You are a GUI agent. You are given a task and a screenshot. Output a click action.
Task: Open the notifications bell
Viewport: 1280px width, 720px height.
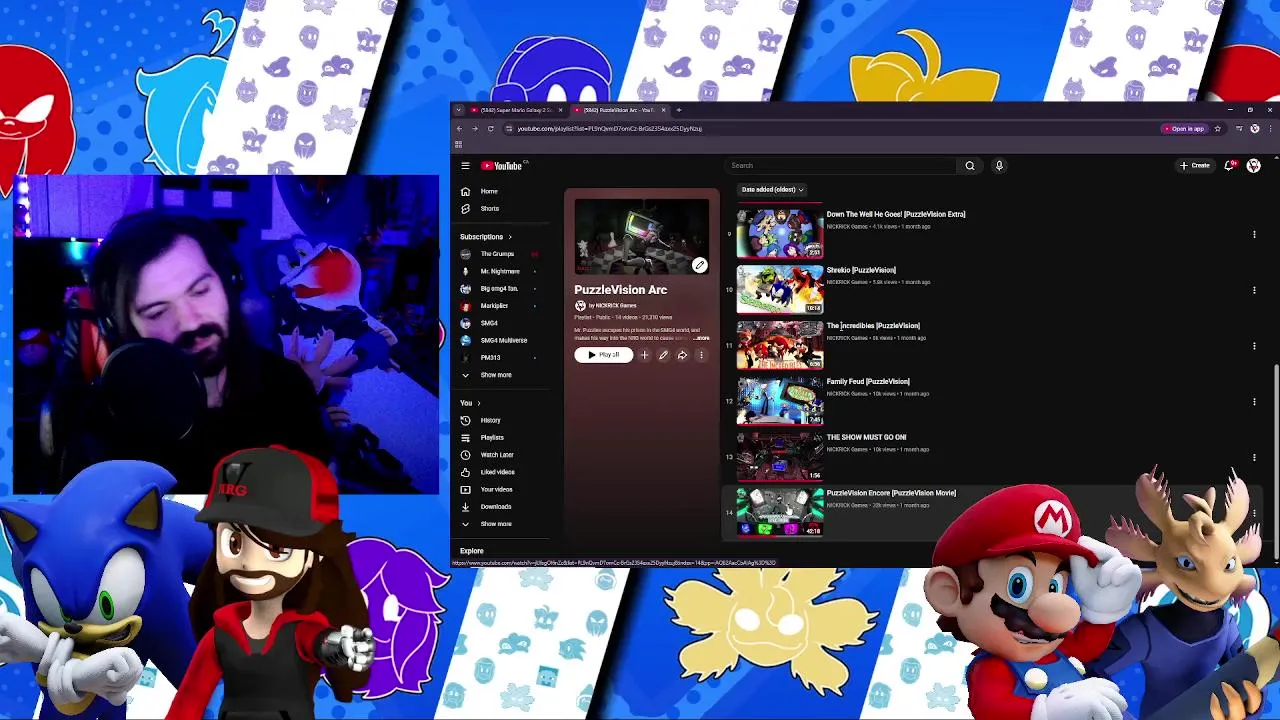pyautogui.click(x=1230, y=166)
